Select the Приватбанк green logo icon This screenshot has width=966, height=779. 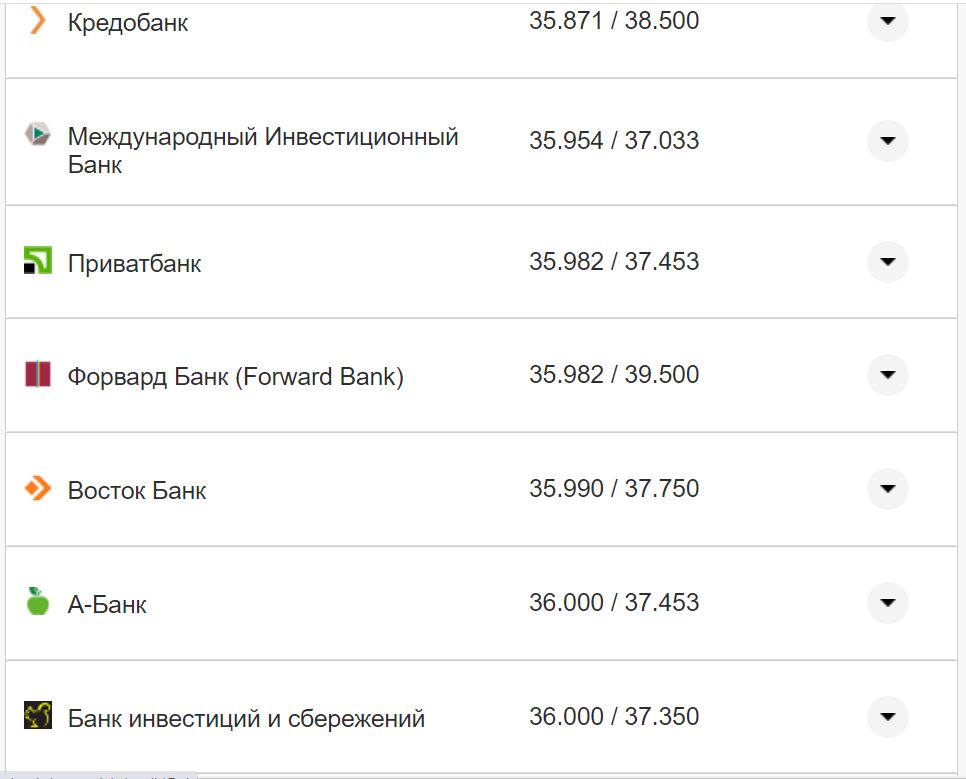pyautogui.click(x=37, y=260)
